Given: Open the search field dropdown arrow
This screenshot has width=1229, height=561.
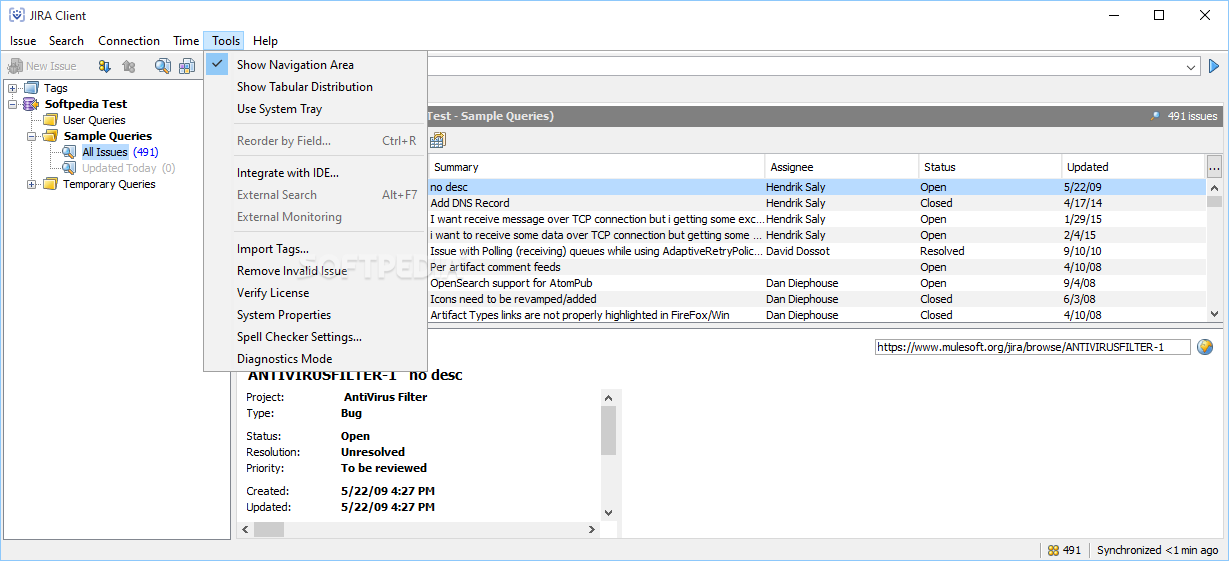Looking at the screenshot, I should (1190, 67).
